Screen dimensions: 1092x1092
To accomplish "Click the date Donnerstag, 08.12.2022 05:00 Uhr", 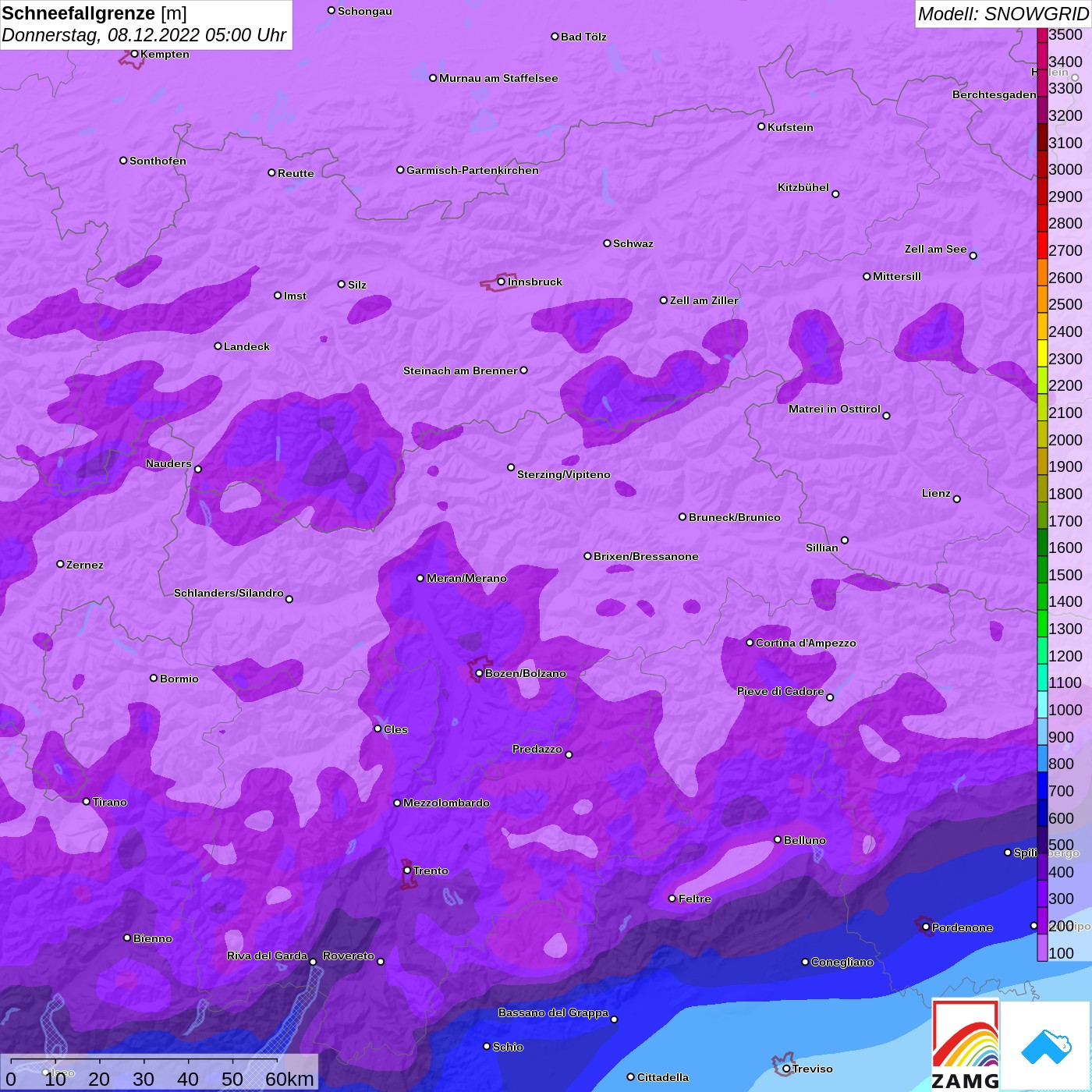I will click(x=144, y=36).
